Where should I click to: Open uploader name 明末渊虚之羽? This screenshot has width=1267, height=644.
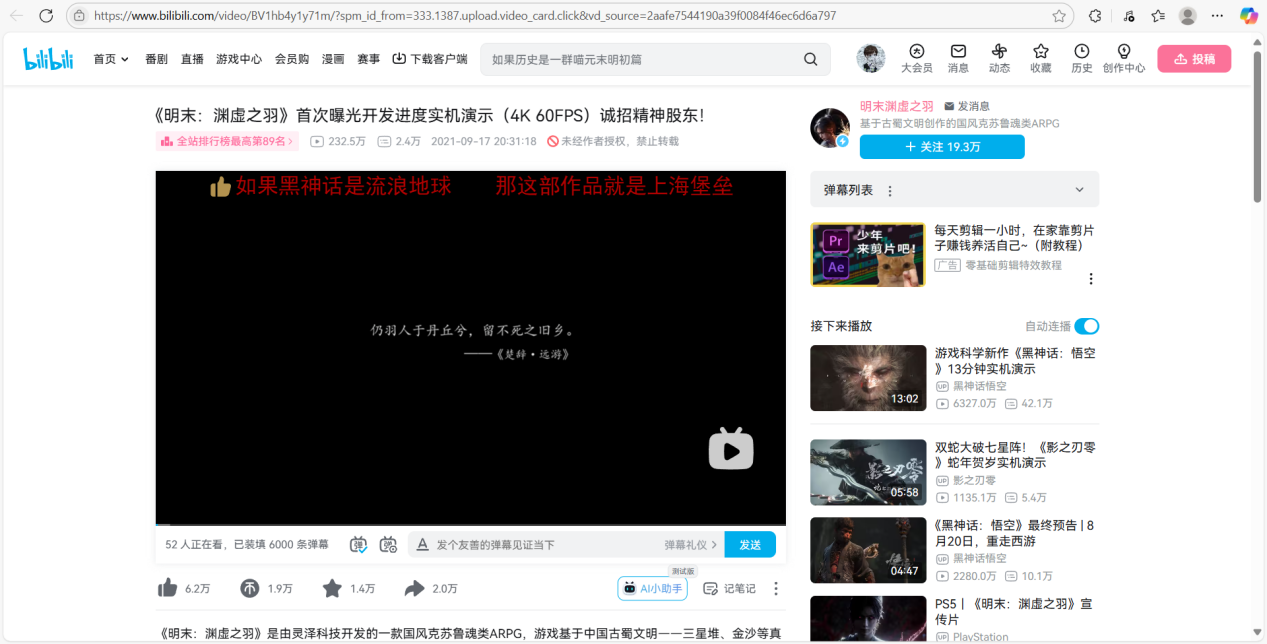point(897,106)
